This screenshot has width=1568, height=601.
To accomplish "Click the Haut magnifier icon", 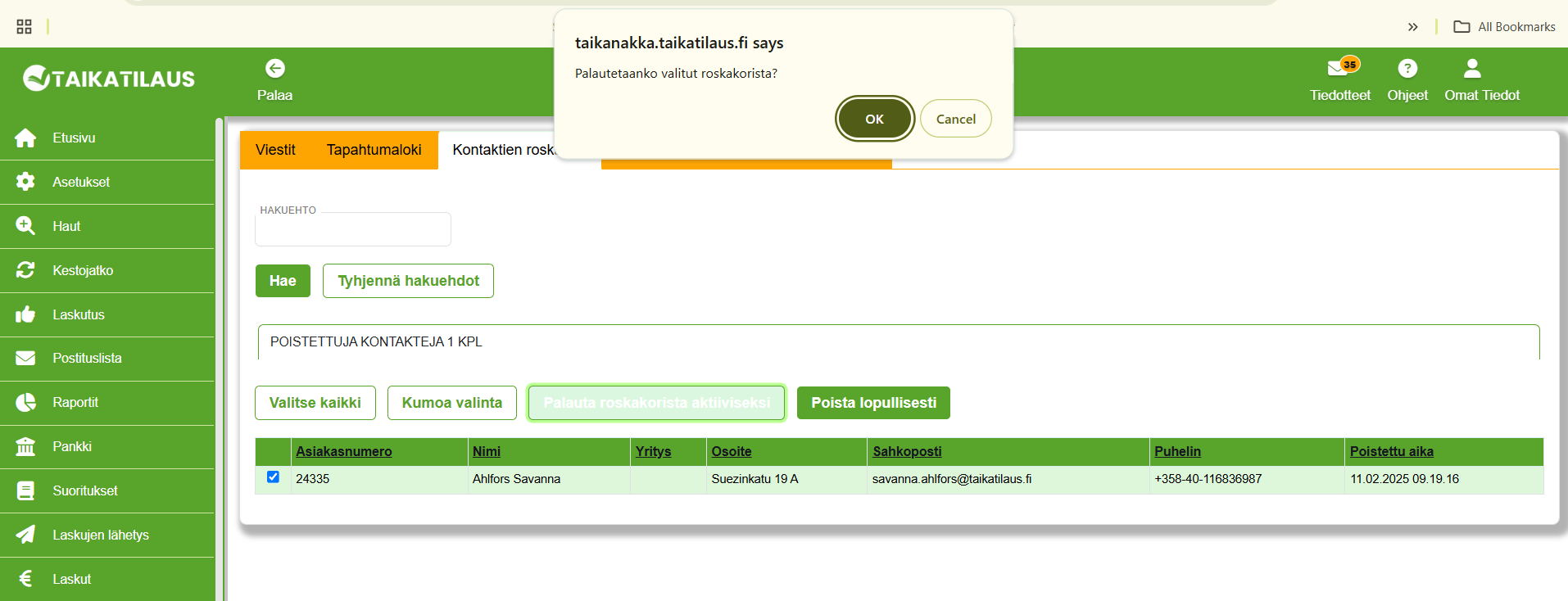I will [x=25, y=226].
